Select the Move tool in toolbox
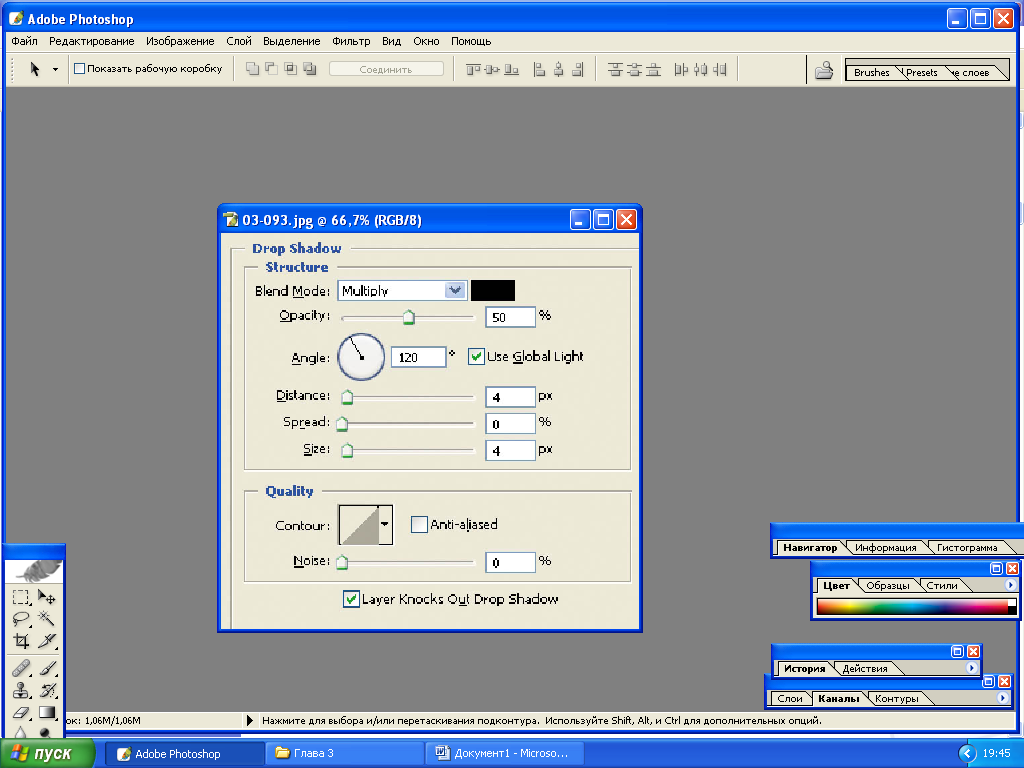 [x=46, y=597]
